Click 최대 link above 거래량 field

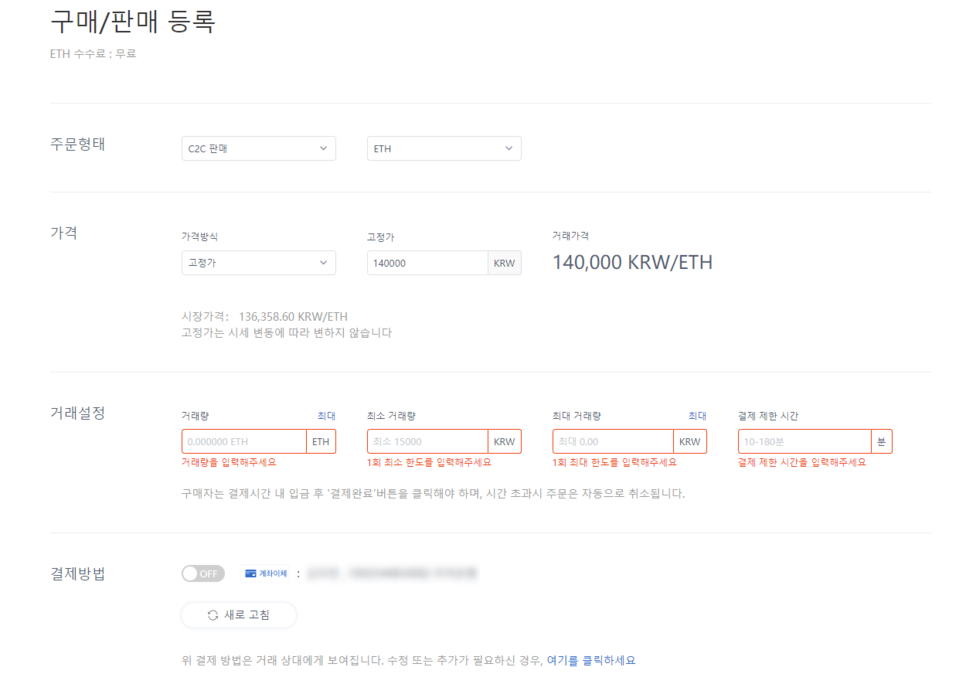327,416
